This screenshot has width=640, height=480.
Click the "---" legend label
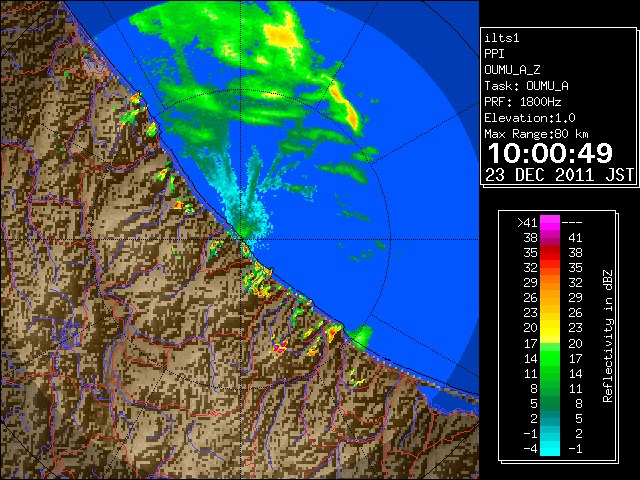[x=572, y=223]
